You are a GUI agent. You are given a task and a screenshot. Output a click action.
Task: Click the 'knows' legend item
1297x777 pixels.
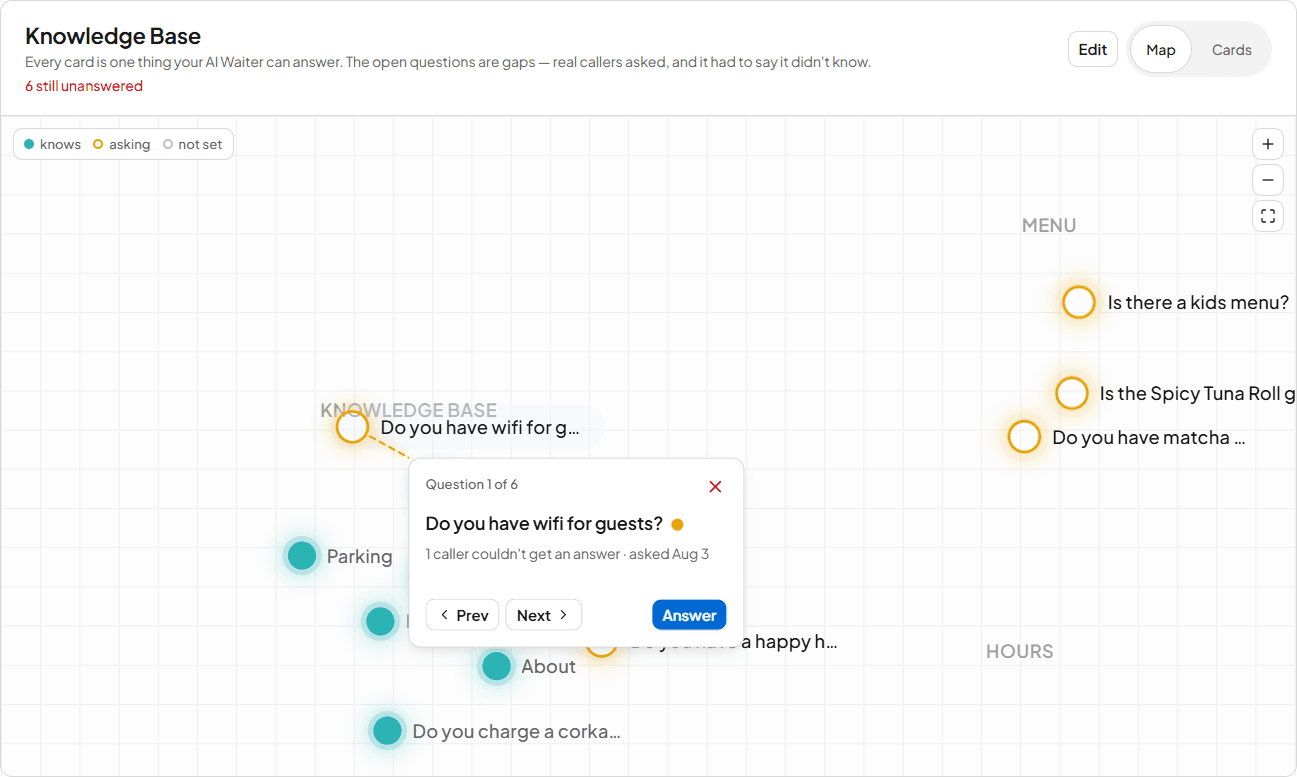point(53,144)
